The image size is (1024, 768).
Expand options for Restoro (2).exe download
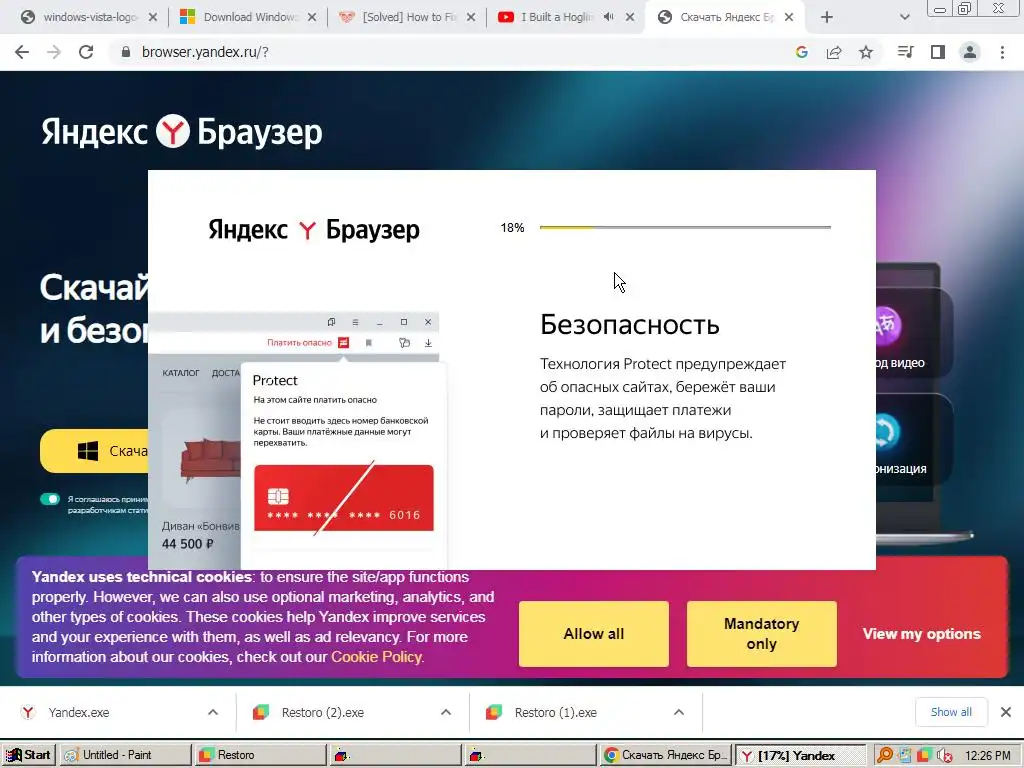(446, 712)
